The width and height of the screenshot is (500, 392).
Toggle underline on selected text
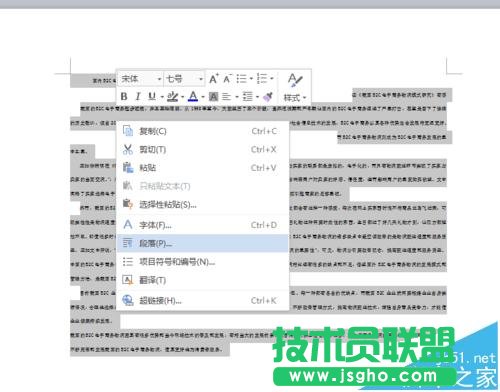(x=152, y=97)
